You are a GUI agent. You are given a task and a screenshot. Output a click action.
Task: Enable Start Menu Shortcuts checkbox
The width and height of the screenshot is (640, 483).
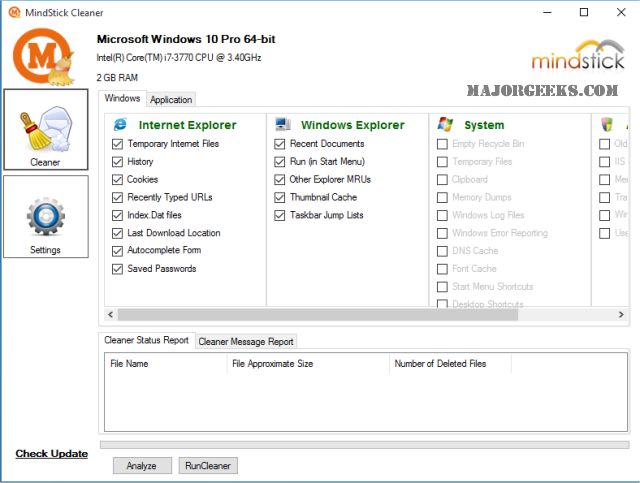coord(442,287)
